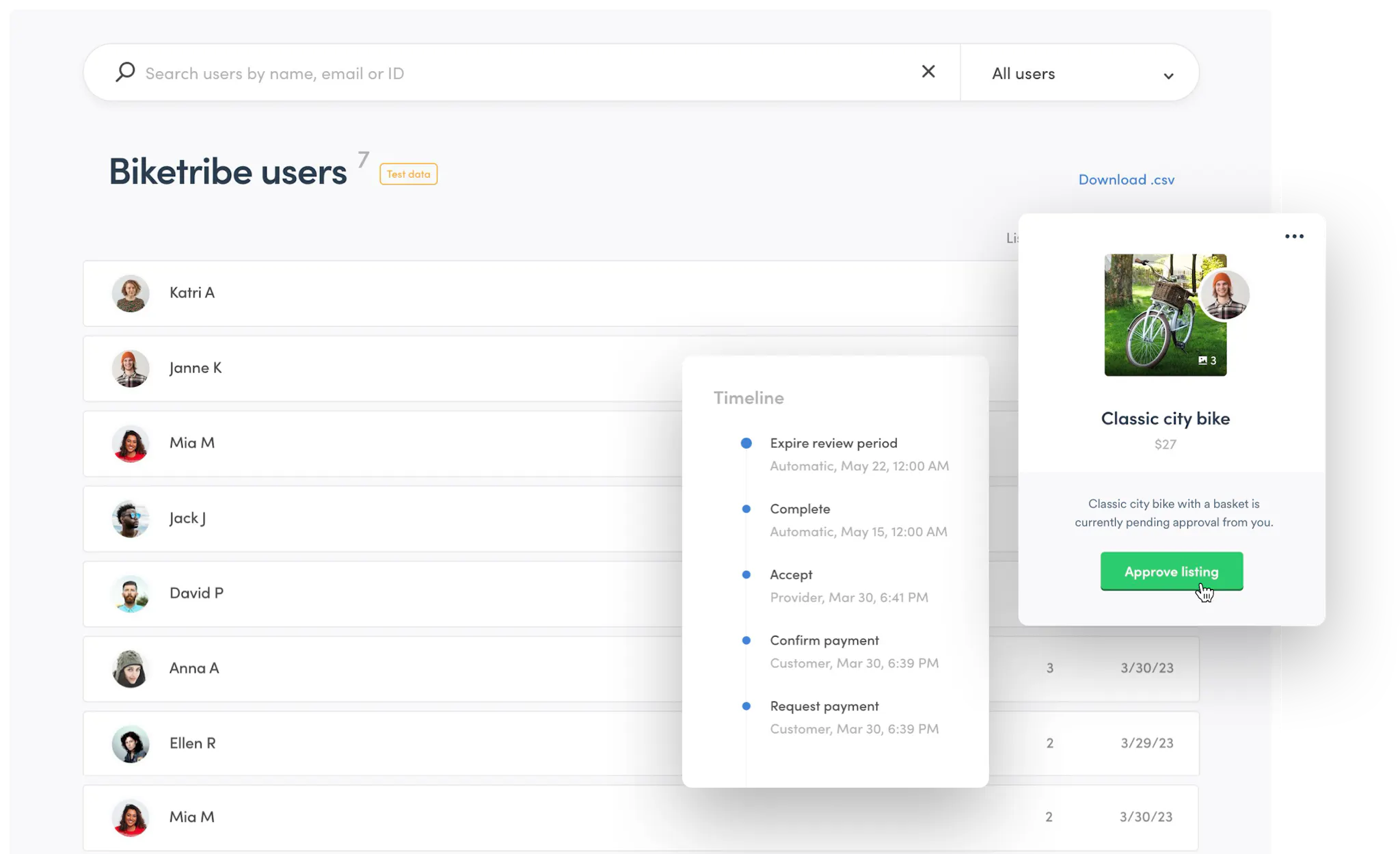
Task: Click the 3/29/23 date in Ellen R row
Action: (x=1146, y=743)
